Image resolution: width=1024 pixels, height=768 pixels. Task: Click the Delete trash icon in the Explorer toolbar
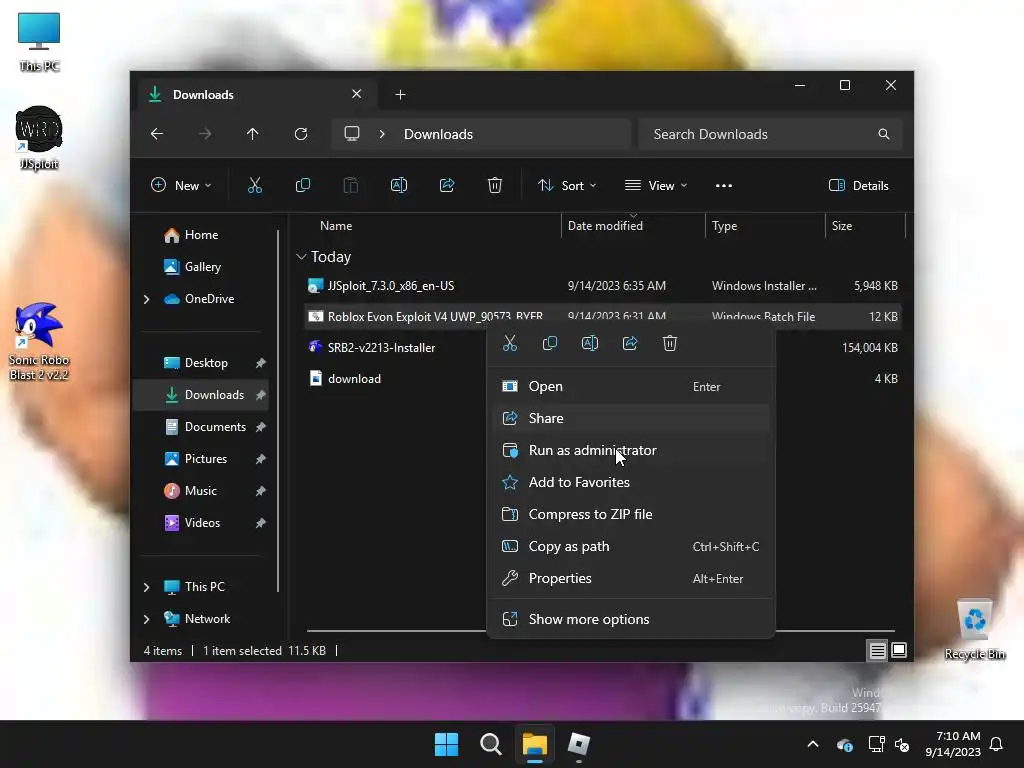coord(494,185)
